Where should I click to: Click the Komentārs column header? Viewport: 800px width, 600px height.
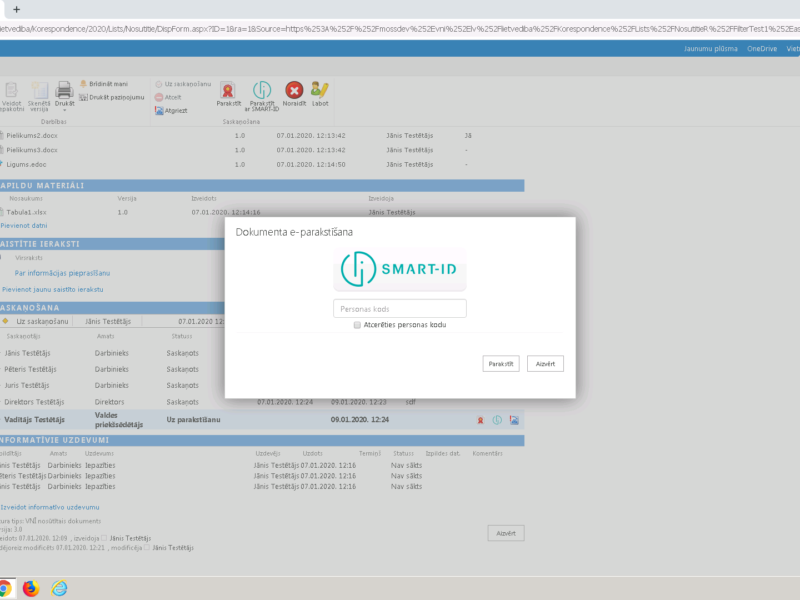[488, 454]
